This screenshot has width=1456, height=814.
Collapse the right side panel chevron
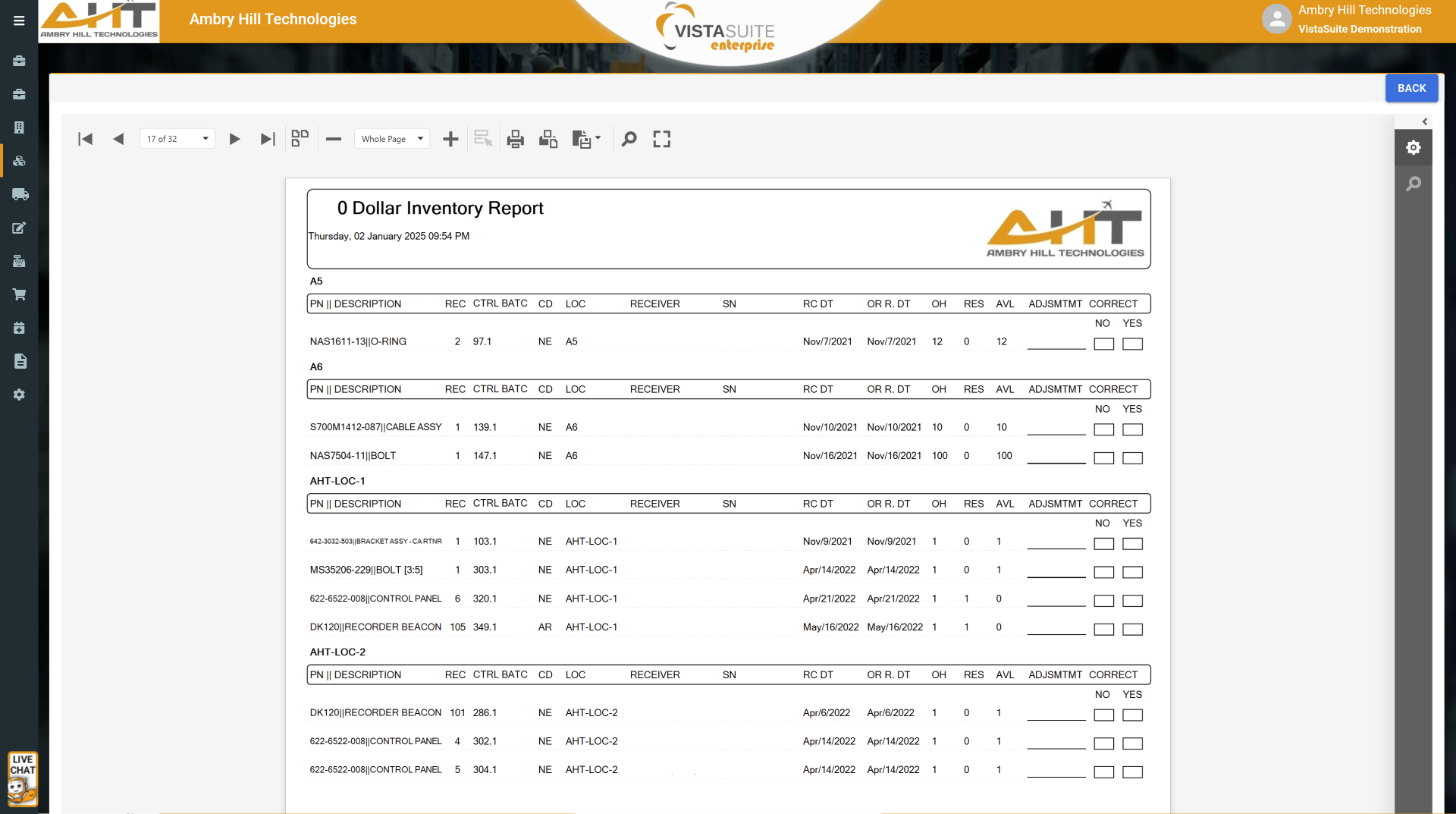1425,121
